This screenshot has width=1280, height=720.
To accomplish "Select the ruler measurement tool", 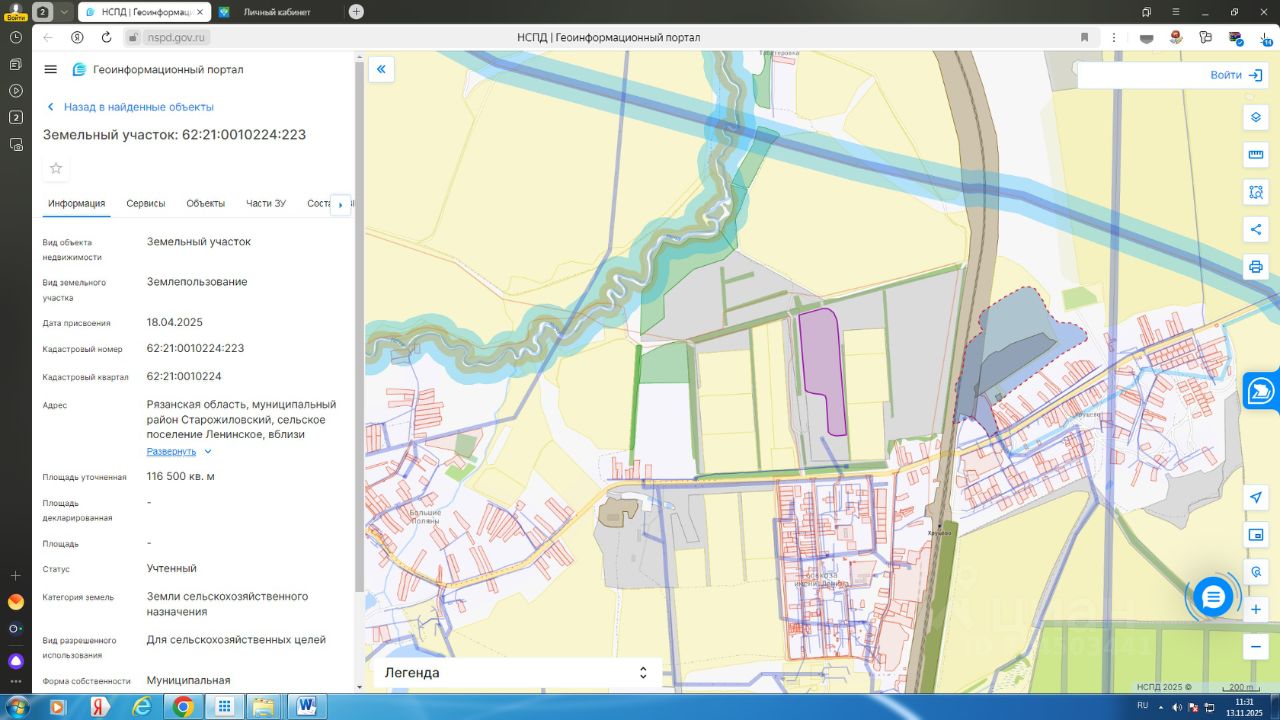I will click(1256, 155).
